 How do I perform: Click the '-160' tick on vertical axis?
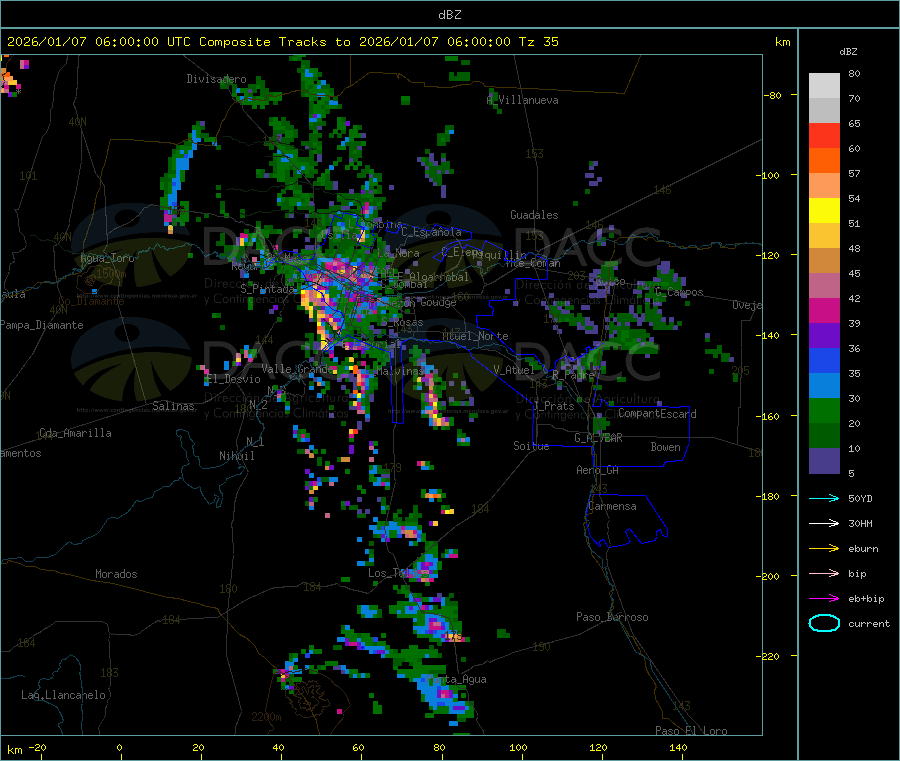769,416
